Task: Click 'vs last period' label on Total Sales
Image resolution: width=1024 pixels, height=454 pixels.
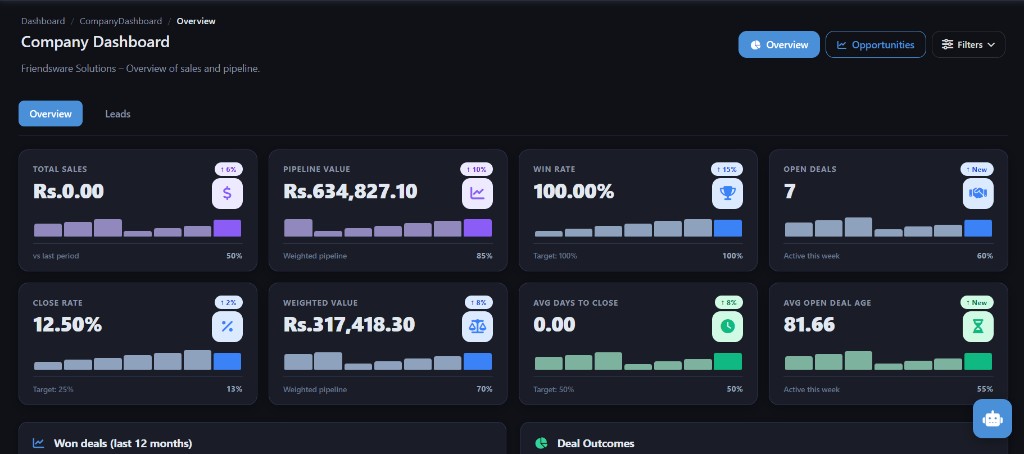Action: 56,256
